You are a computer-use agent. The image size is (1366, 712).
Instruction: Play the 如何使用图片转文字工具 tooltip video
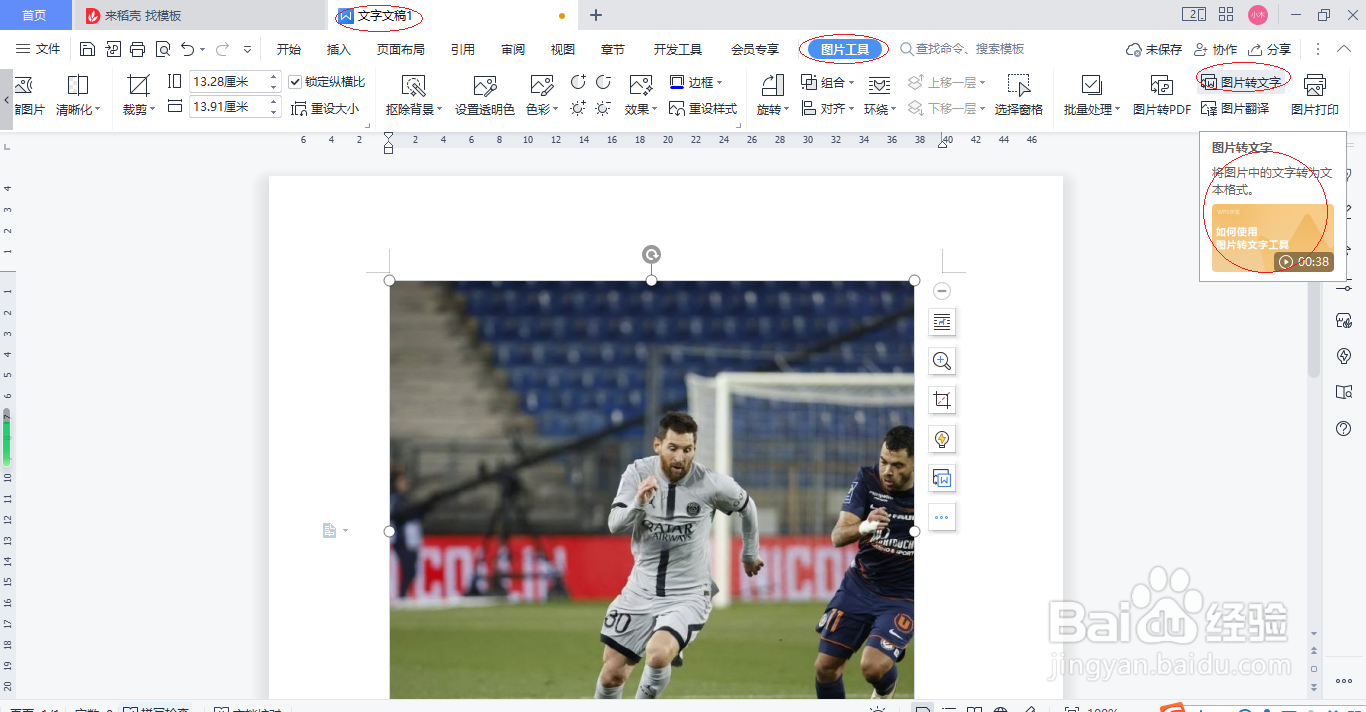click(1273, 238)
